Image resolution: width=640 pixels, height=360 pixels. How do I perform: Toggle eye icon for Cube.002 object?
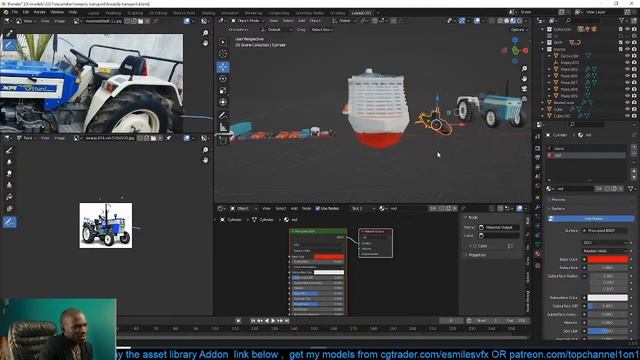click(627, 116)
